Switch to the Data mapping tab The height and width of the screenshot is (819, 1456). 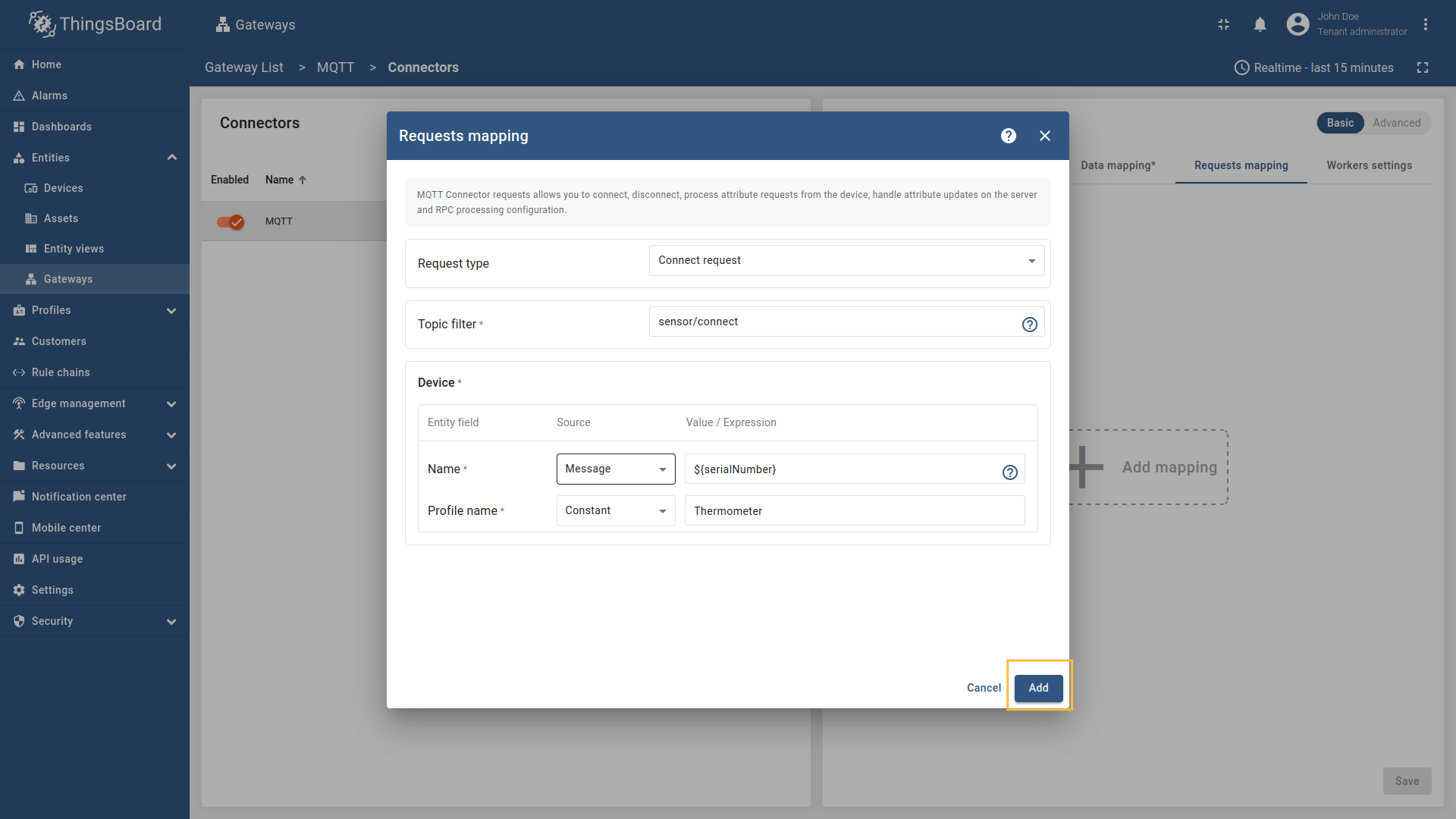click(x=1118, y=165)
